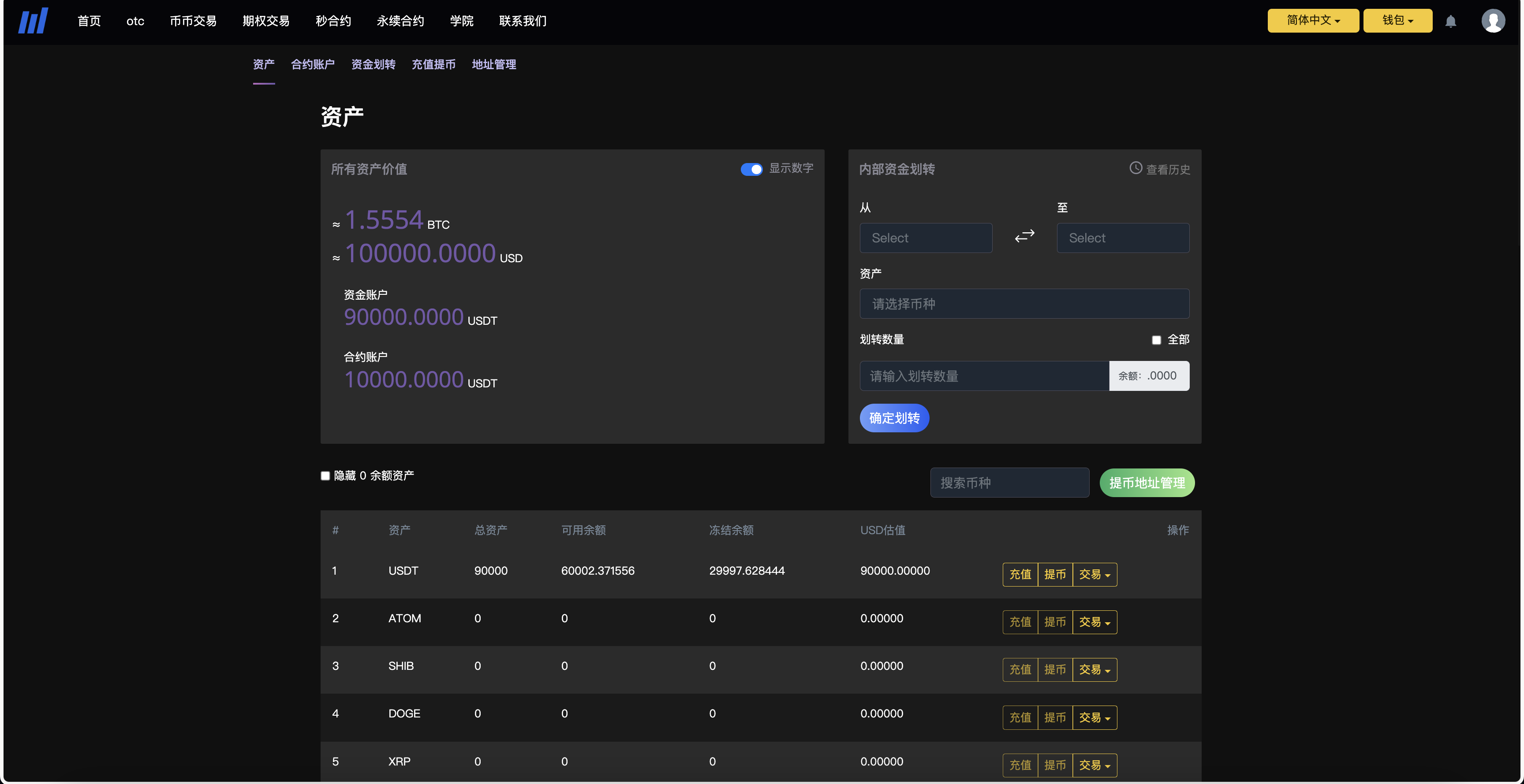1524x784 pixels.
Task: Check 隐藏 0 余额资产 checkbox
Action: [x=325, y=476]
